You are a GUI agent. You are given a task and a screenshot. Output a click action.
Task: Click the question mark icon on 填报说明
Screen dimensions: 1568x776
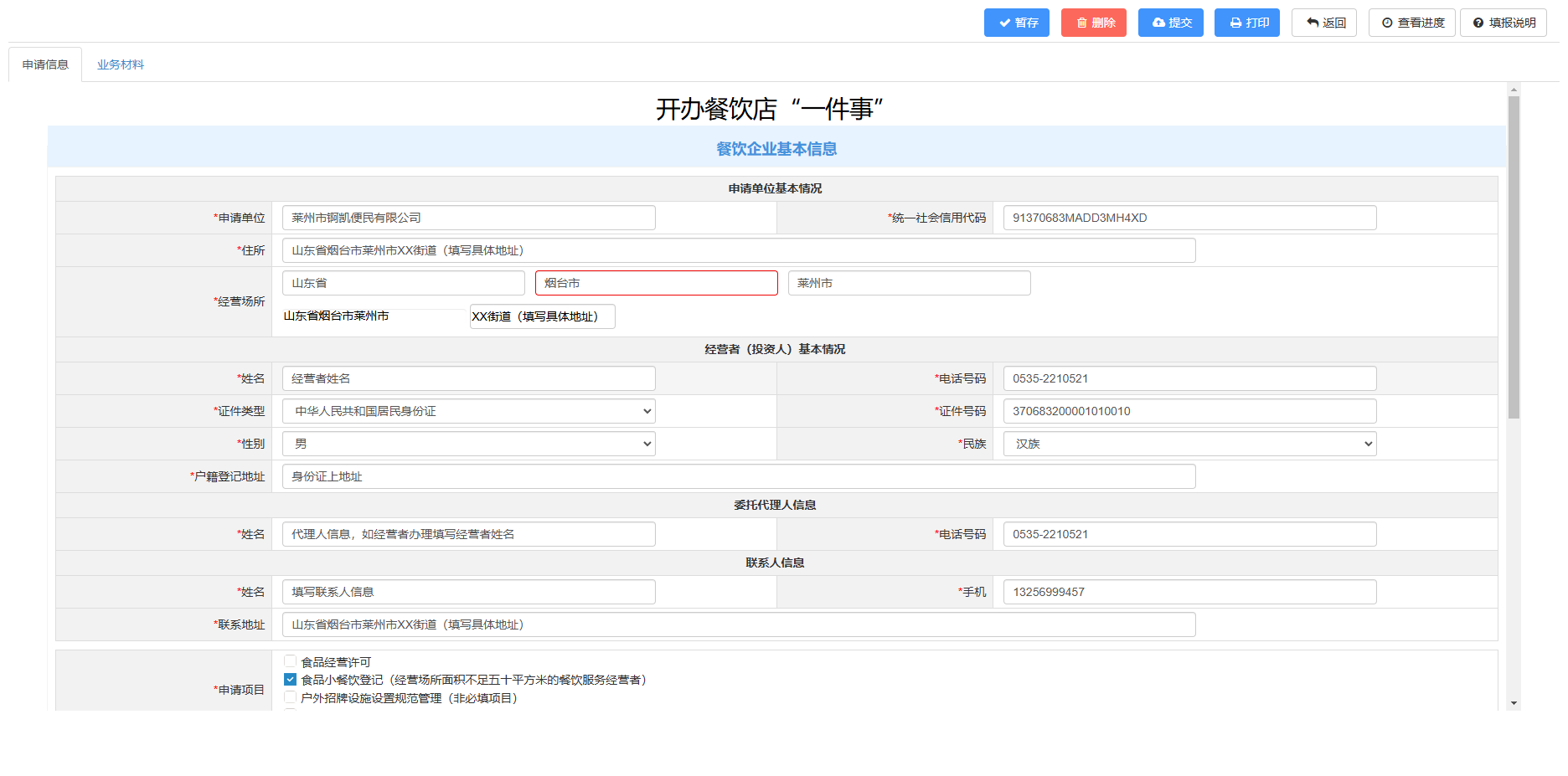1478,23
